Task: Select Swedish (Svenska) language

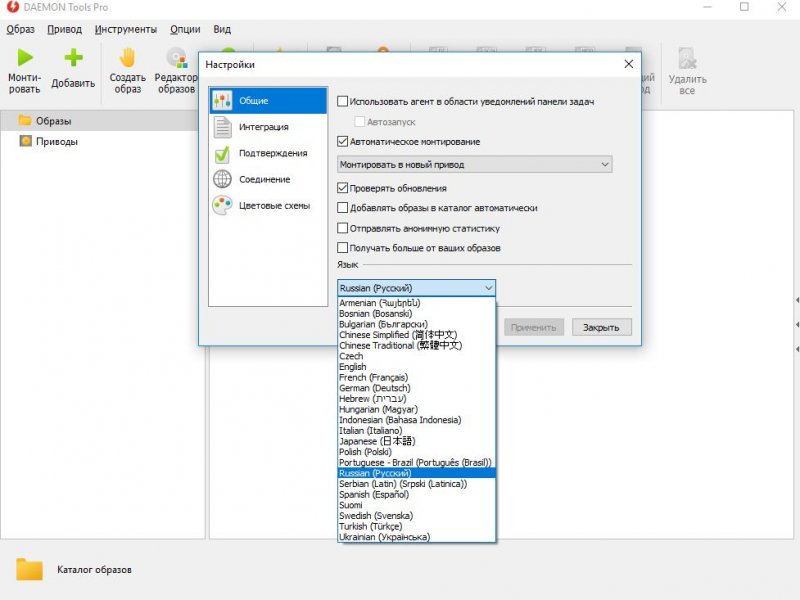Action: pyautogui.click(x=416, y=516)
